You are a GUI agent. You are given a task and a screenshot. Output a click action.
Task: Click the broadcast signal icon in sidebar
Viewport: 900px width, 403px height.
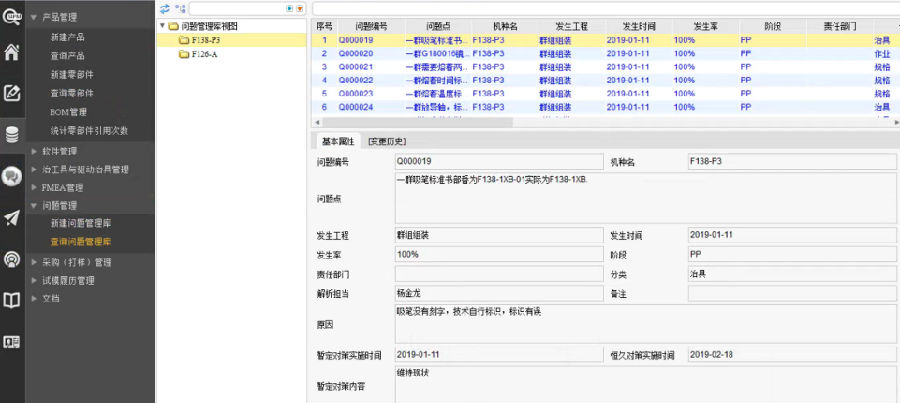pyautogui.click(x=12, y=259)
